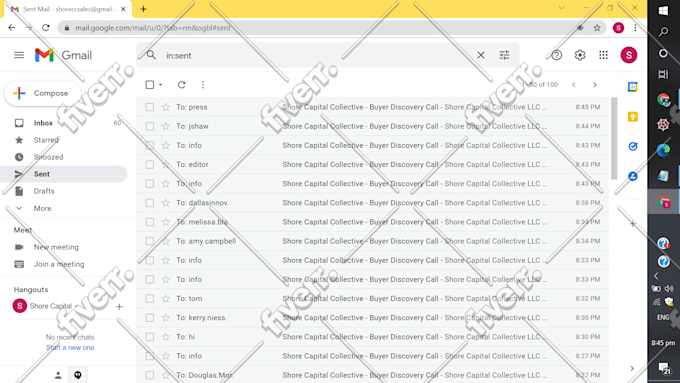Star the email To: tom
Viewport: 680px width, 383px height.
click(x=166, y=298)
